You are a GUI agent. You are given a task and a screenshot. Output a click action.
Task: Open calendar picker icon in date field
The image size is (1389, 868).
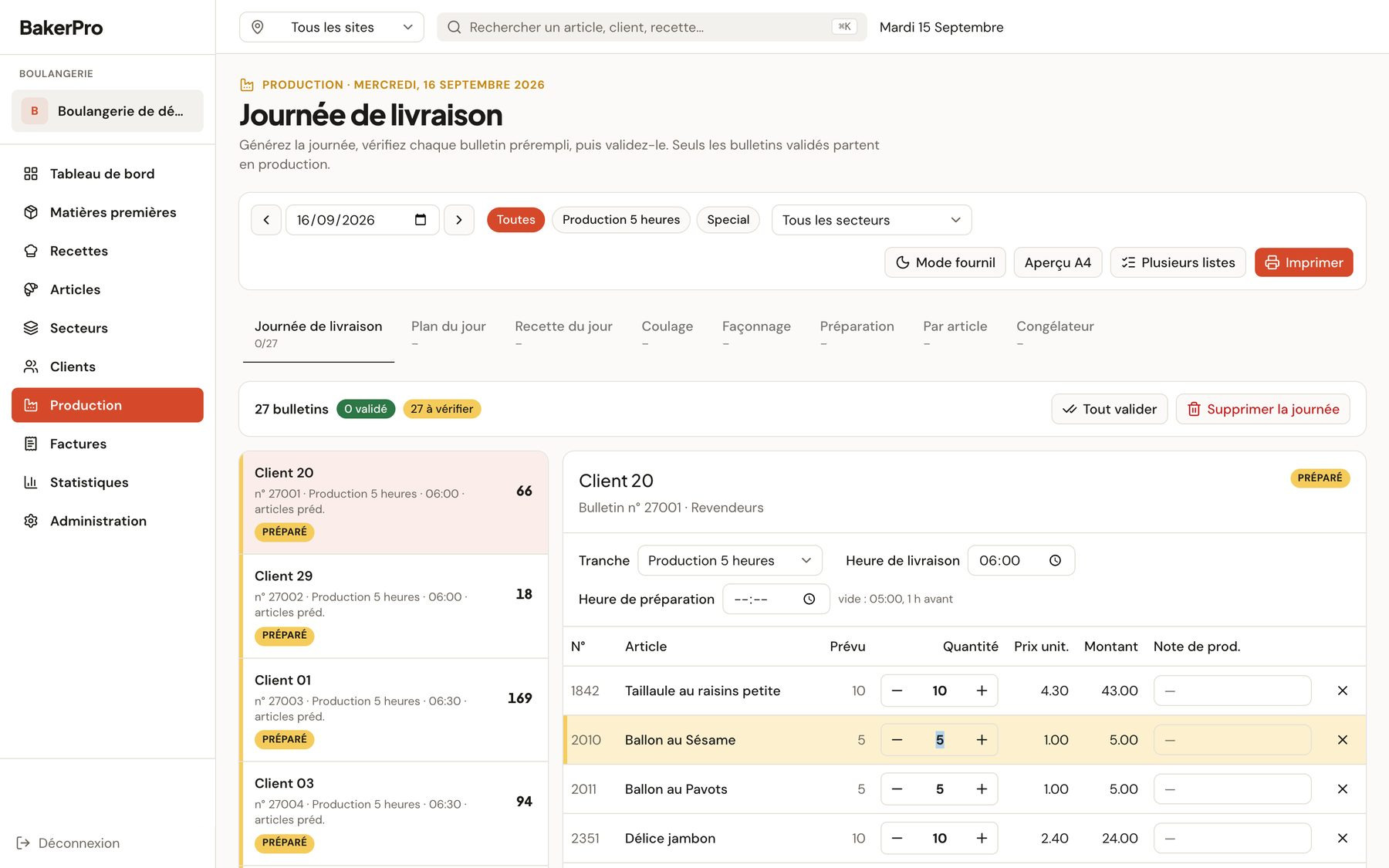[421, 220]
